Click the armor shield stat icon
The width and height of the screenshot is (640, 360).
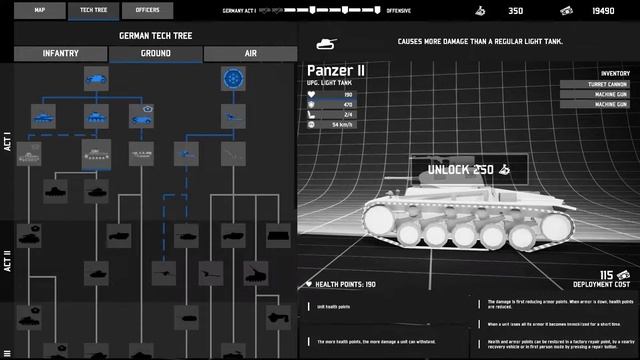[311, 104]
